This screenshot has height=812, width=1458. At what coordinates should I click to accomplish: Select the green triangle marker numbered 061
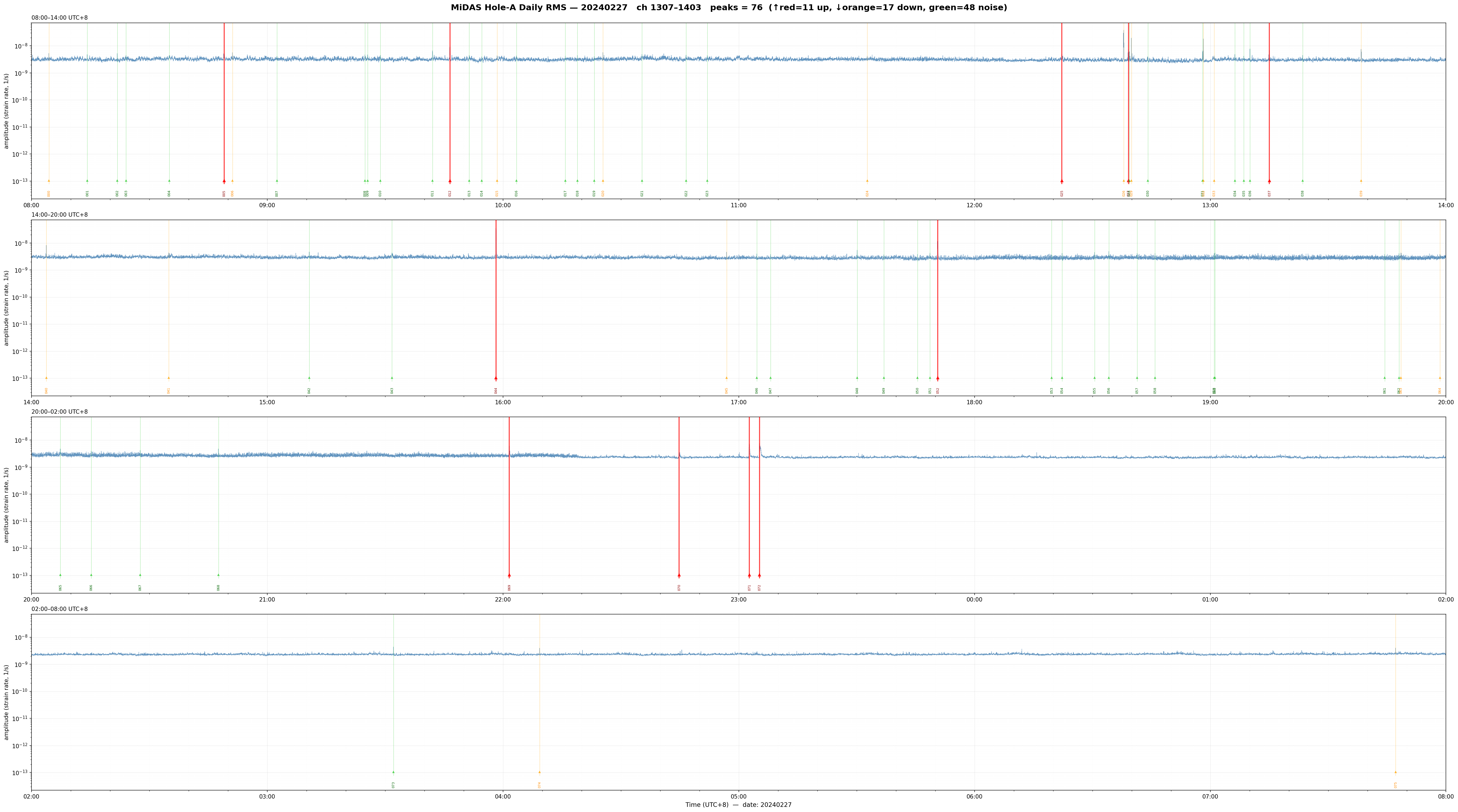(x=1385, y=378)
